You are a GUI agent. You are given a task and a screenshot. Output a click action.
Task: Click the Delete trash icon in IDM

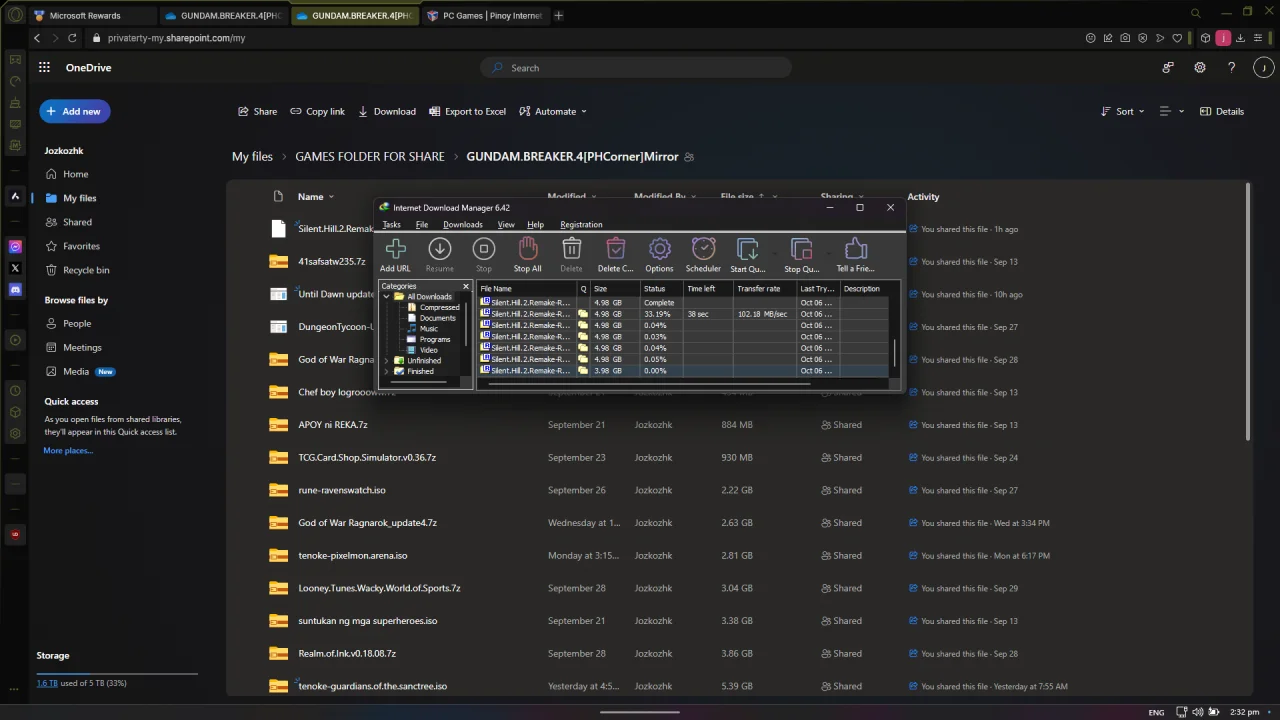pyautogui.click(x=571, y=249)
